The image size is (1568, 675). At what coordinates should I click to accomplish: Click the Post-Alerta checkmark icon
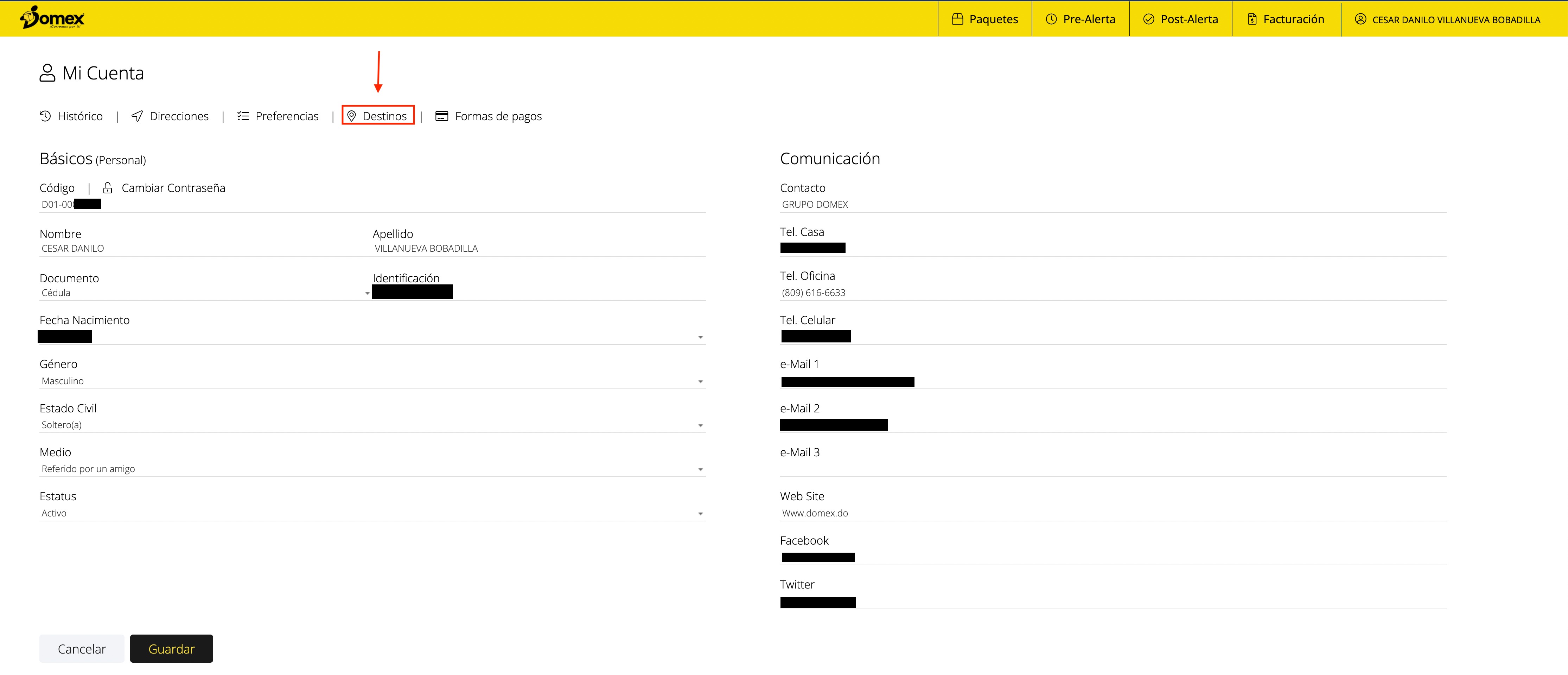tap(1149, 19)
